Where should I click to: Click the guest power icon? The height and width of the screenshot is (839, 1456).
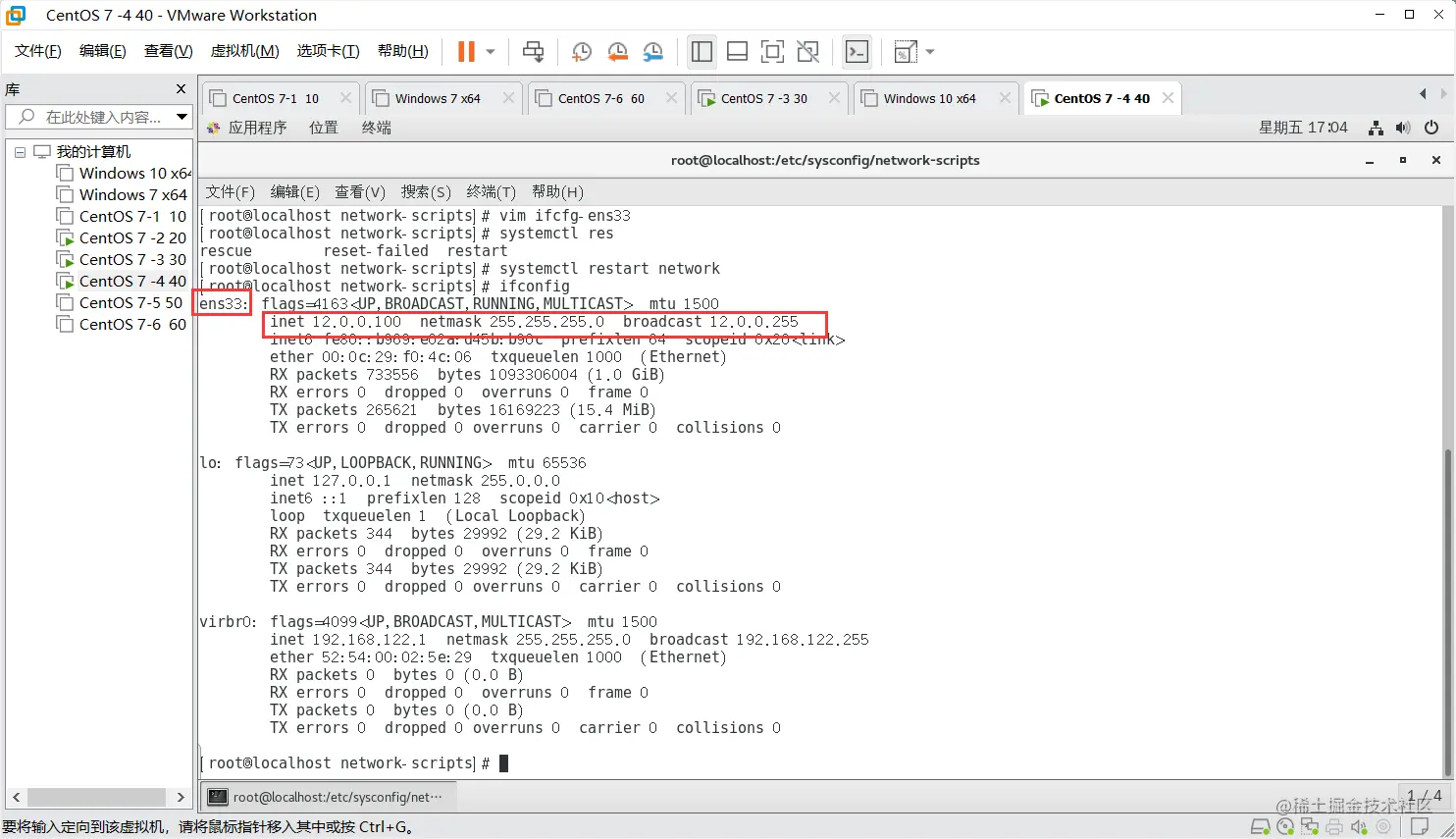[x=1431, y=128]
